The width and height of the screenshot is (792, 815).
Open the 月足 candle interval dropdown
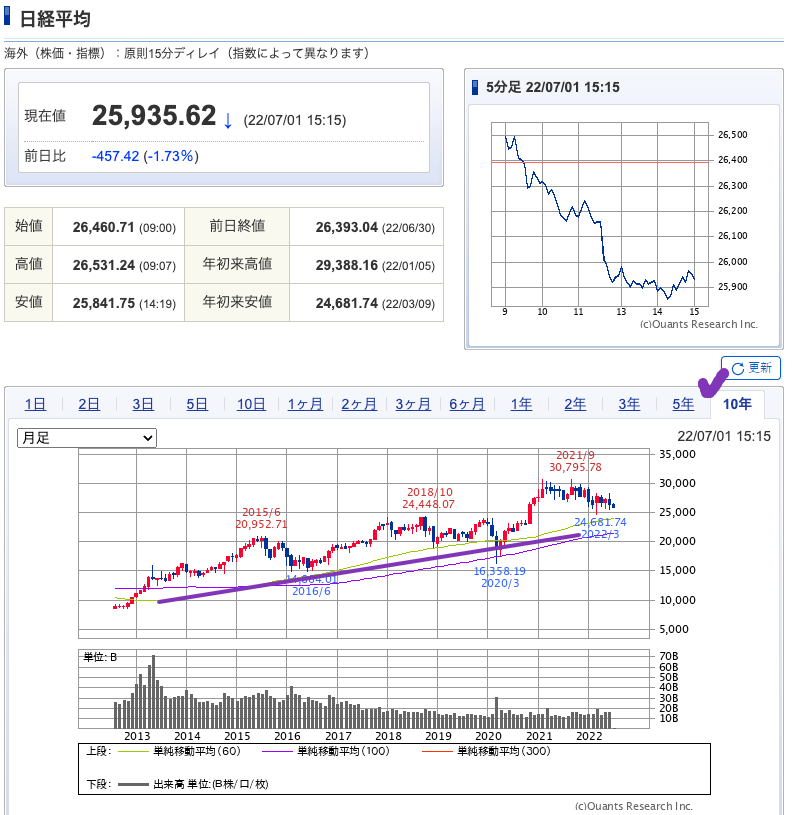point(87,438)
